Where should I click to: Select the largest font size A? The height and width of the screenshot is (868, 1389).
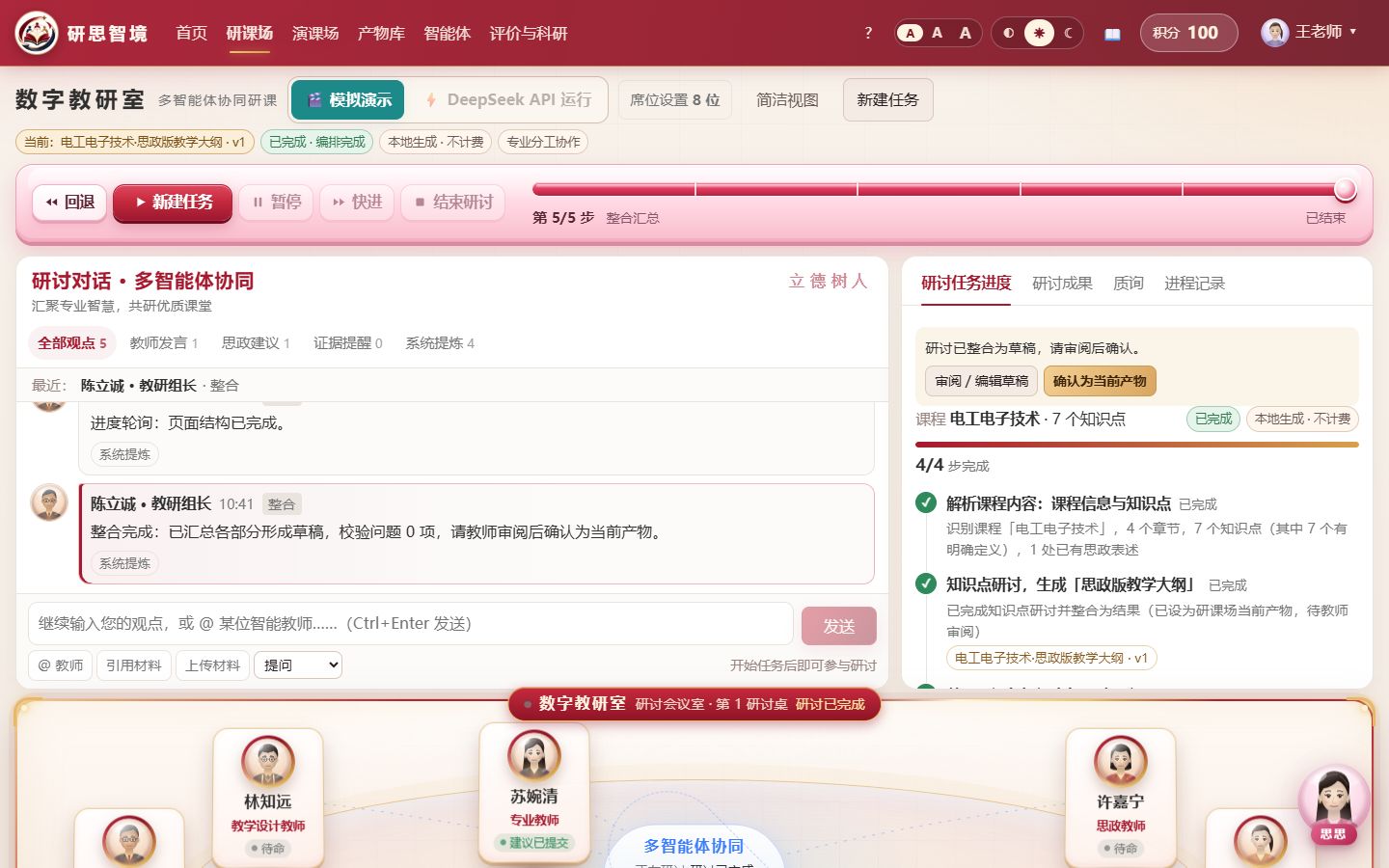pyautogui.click(x=966, y=33)
